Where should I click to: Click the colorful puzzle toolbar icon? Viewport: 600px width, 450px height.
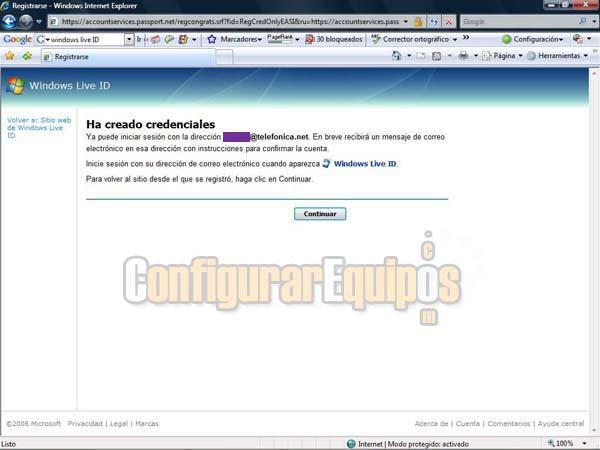183,39
